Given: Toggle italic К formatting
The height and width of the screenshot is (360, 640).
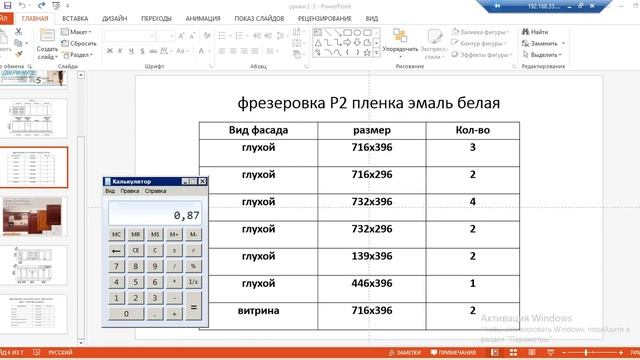Looking at the screenshot, I should [x=120, y=51].
